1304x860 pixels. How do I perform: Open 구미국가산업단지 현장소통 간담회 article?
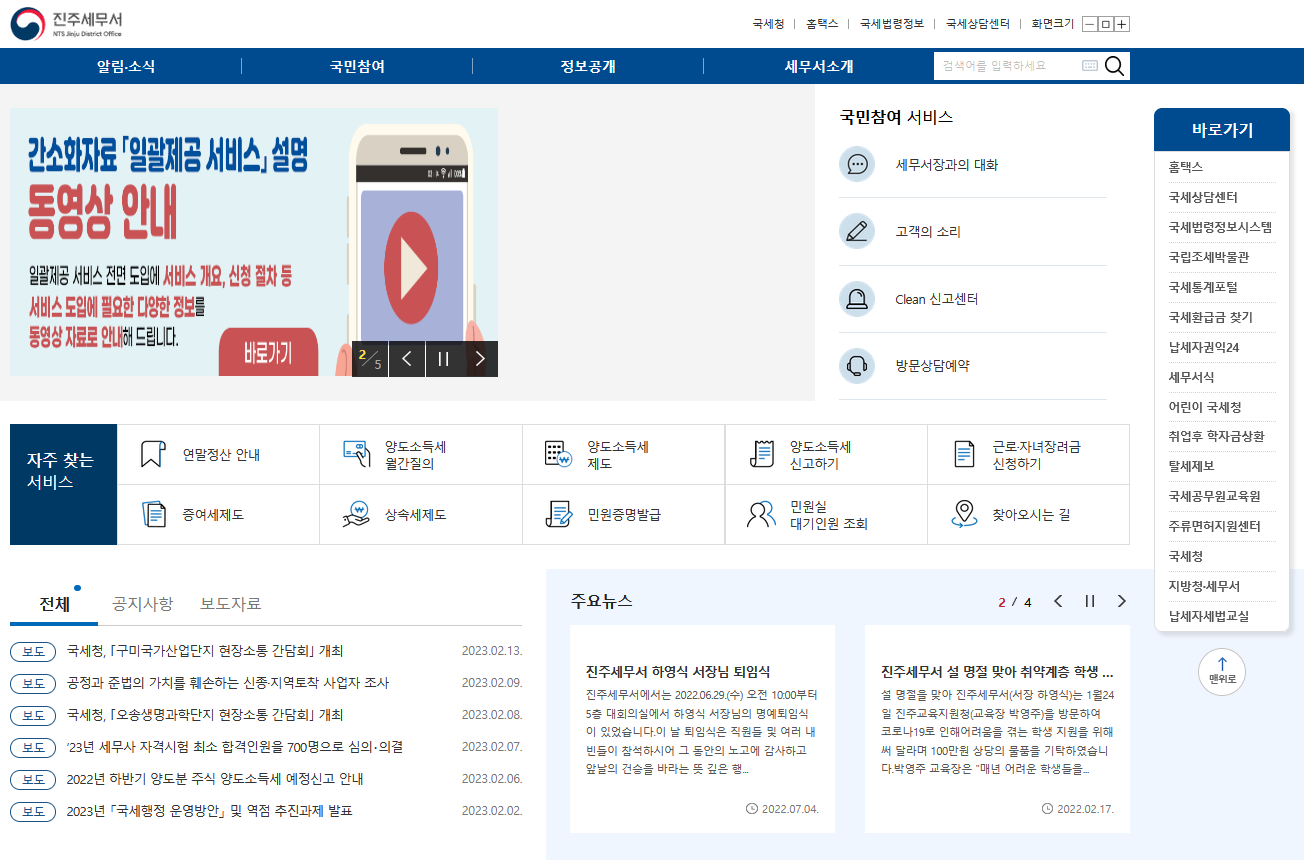[205, 651]
